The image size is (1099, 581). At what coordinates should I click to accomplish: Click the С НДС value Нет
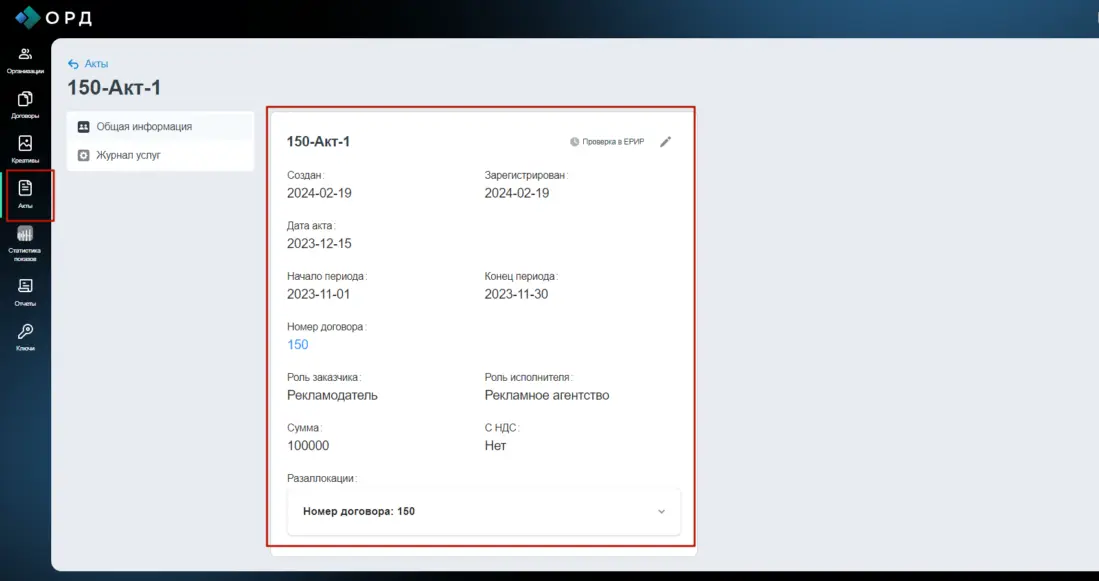pyautogui.click(x=496, y=446)
